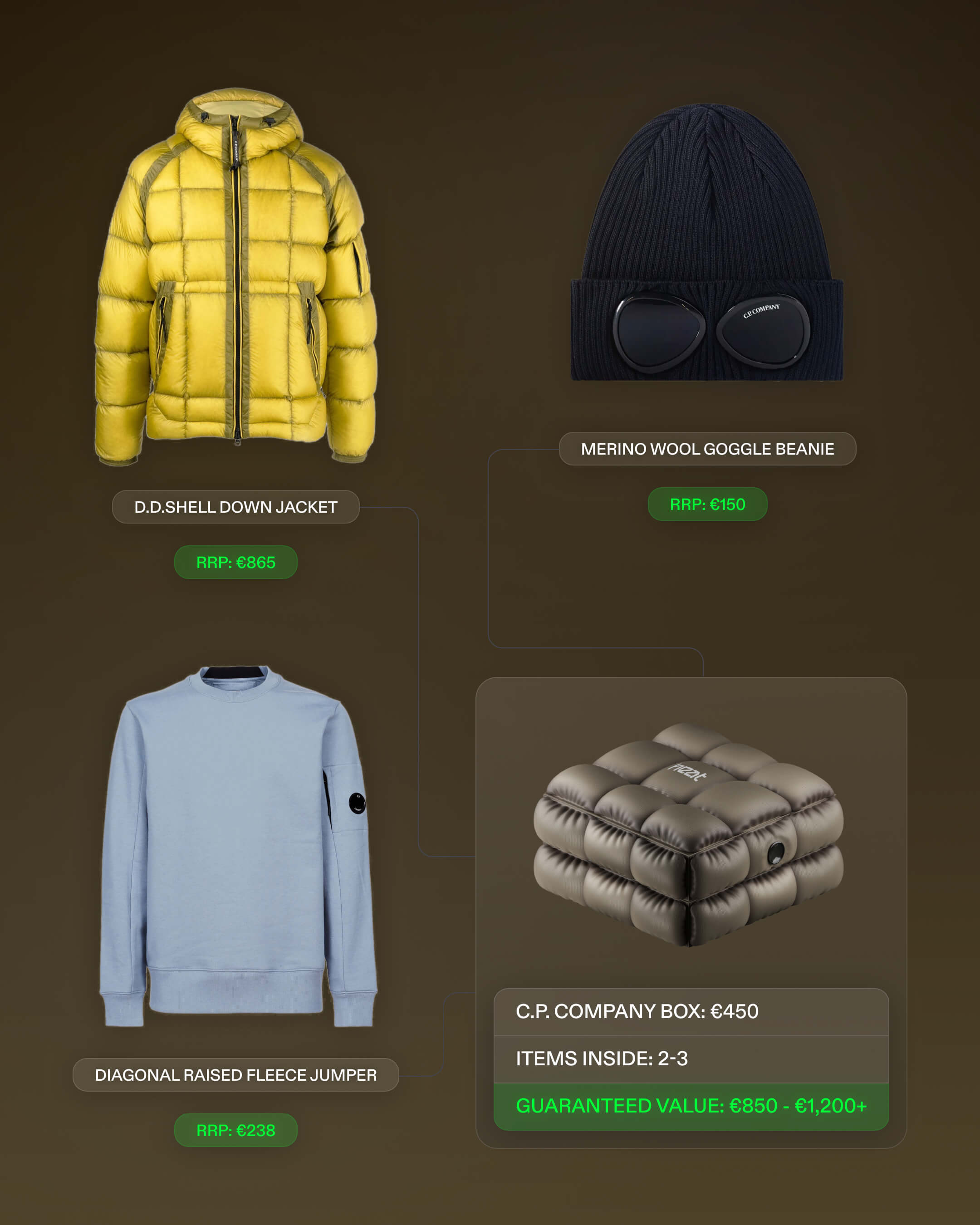The width and height of the screenshot is (980, 1225).
Task: Click the yellow D.D. Shell down jacket image
Action: click(x=236, y=277)
